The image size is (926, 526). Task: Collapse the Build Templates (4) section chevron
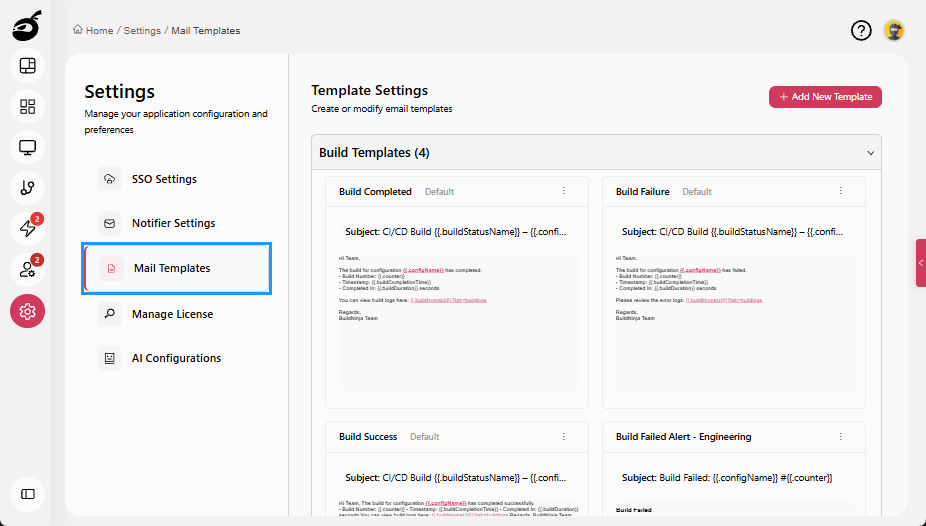[x=870, y=153]
